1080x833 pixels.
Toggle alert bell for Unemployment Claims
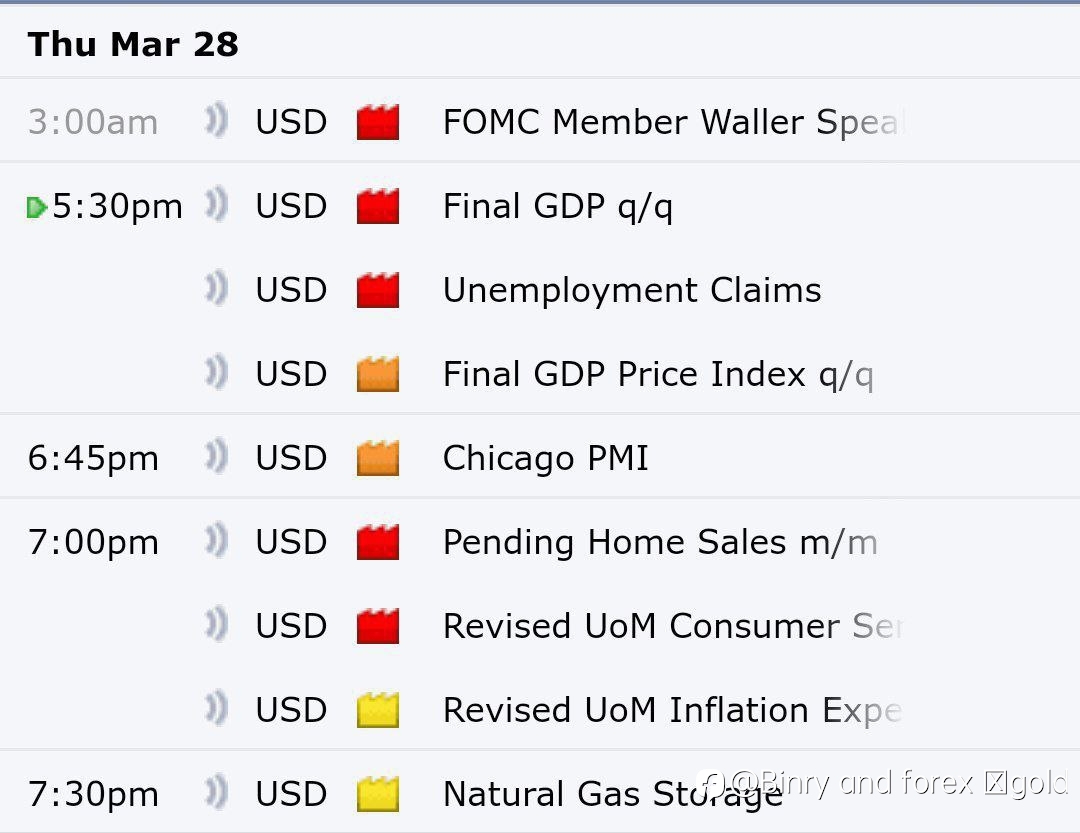click(216, 289)
